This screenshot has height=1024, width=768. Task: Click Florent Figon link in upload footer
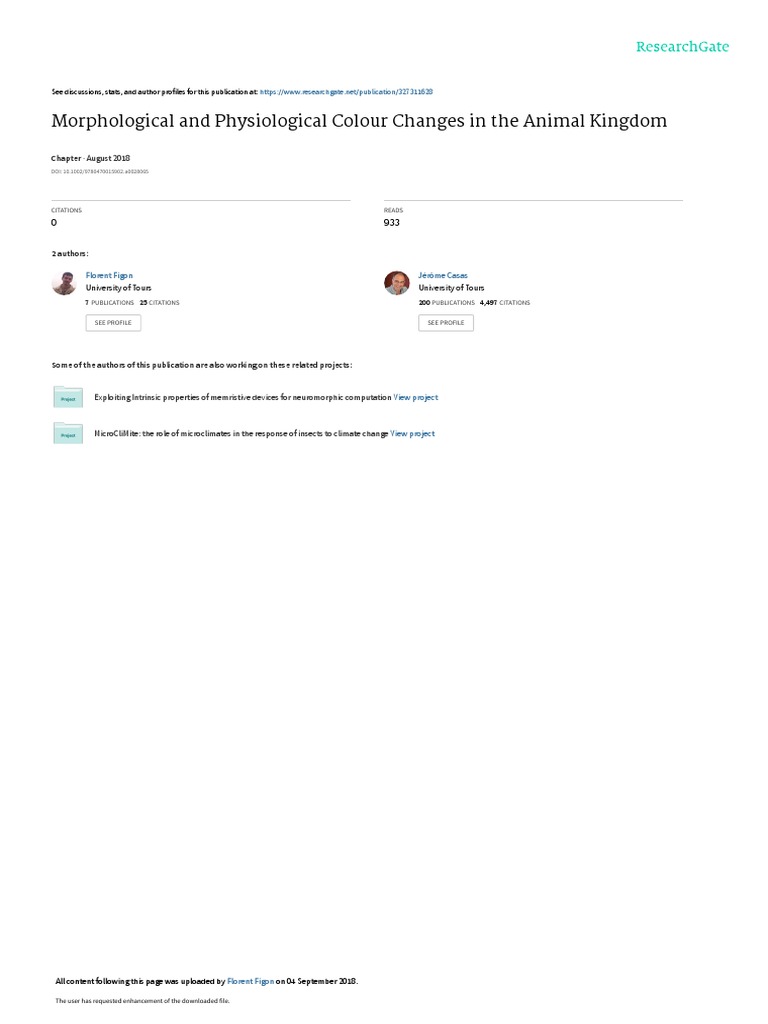[250, 981]
